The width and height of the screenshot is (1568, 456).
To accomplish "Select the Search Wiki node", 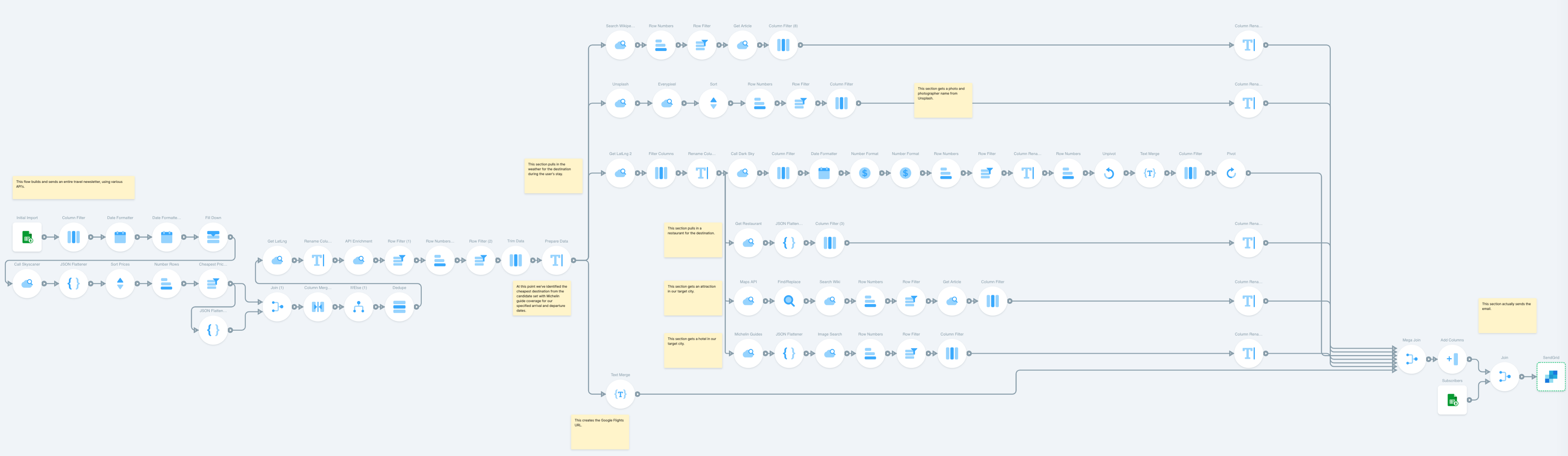I will pyautogui.click(x=829, y=301).
